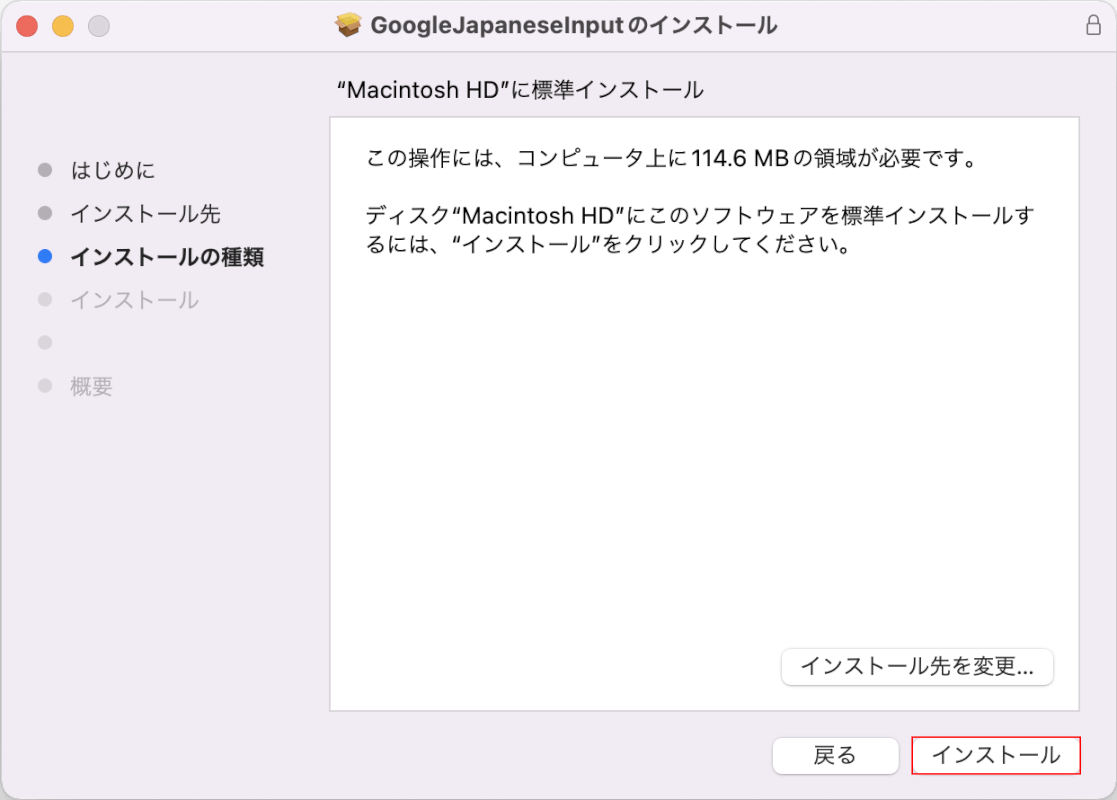The image size is (1117, 800).
Task: Click the gray bullet beside はじめに
Action: pyautogui.click(x=45, y=170)
